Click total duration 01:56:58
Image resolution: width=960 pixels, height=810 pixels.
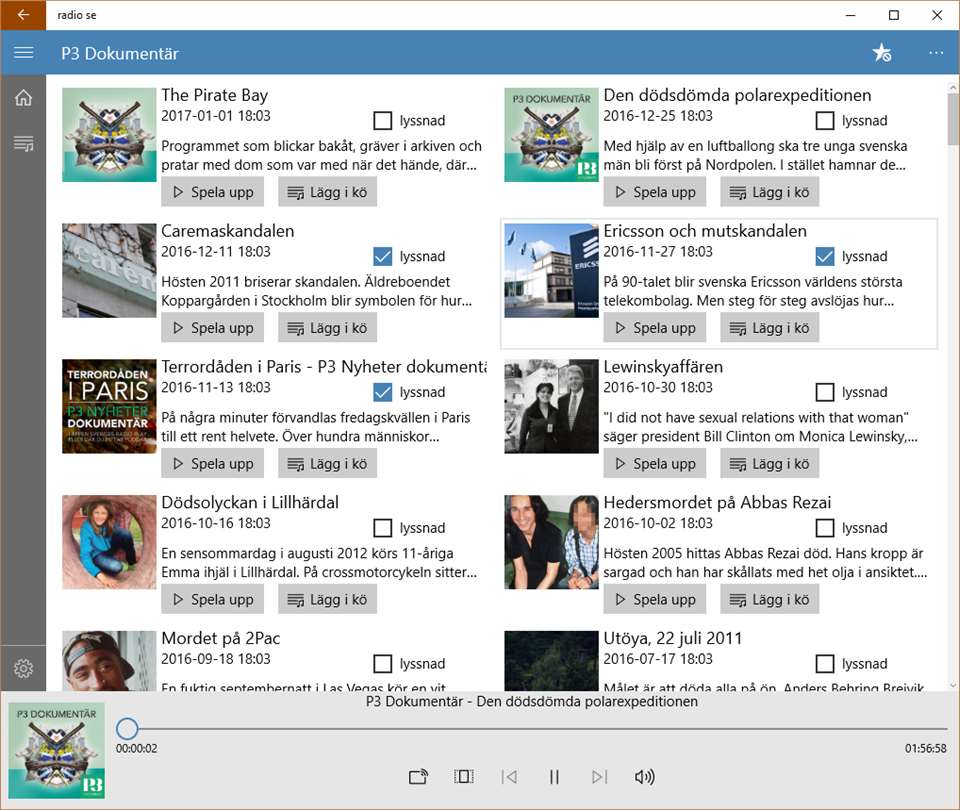(925, 748)
